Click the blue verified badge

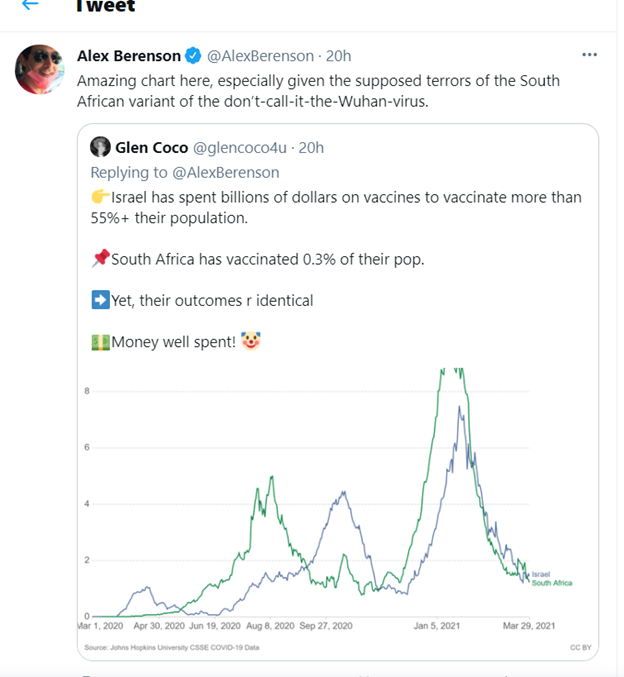(x=194, y=55)
